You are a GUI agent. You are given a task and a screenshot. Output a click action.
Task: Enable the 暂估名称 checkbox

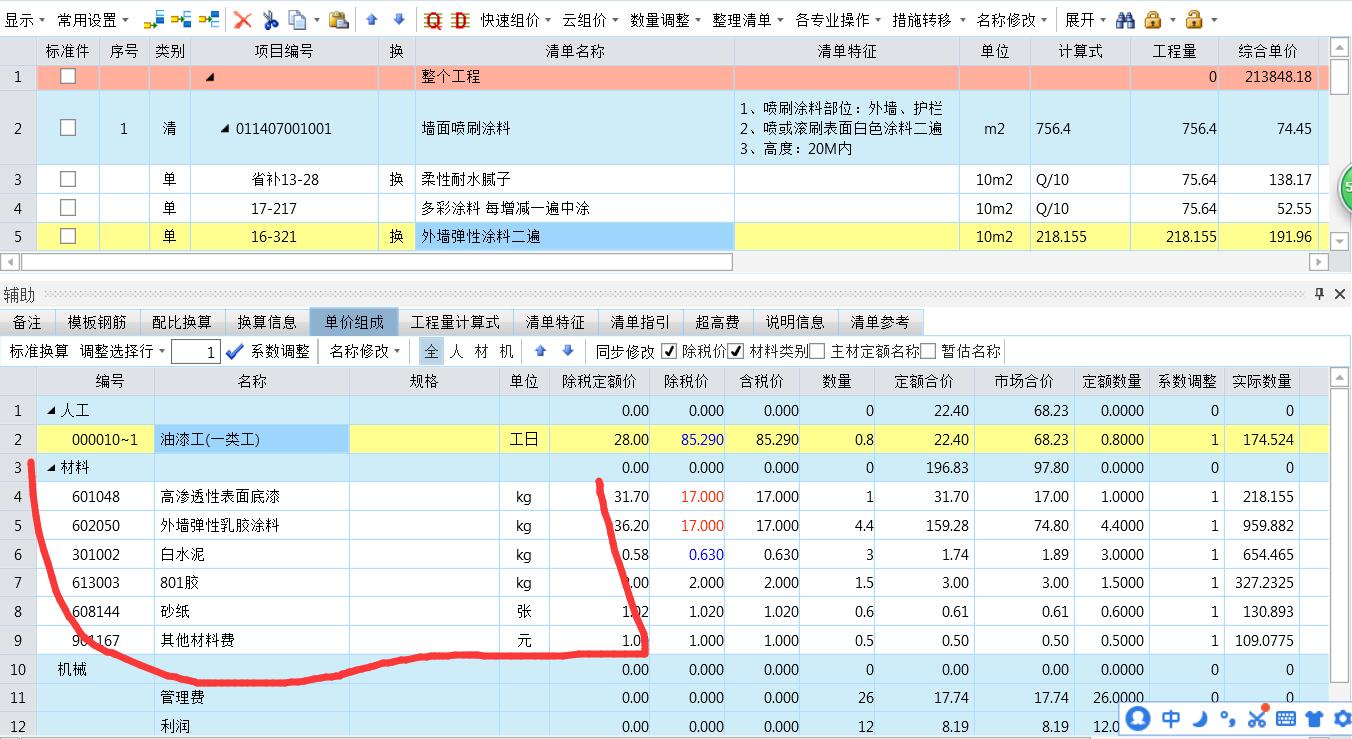[x=928, y=351]
